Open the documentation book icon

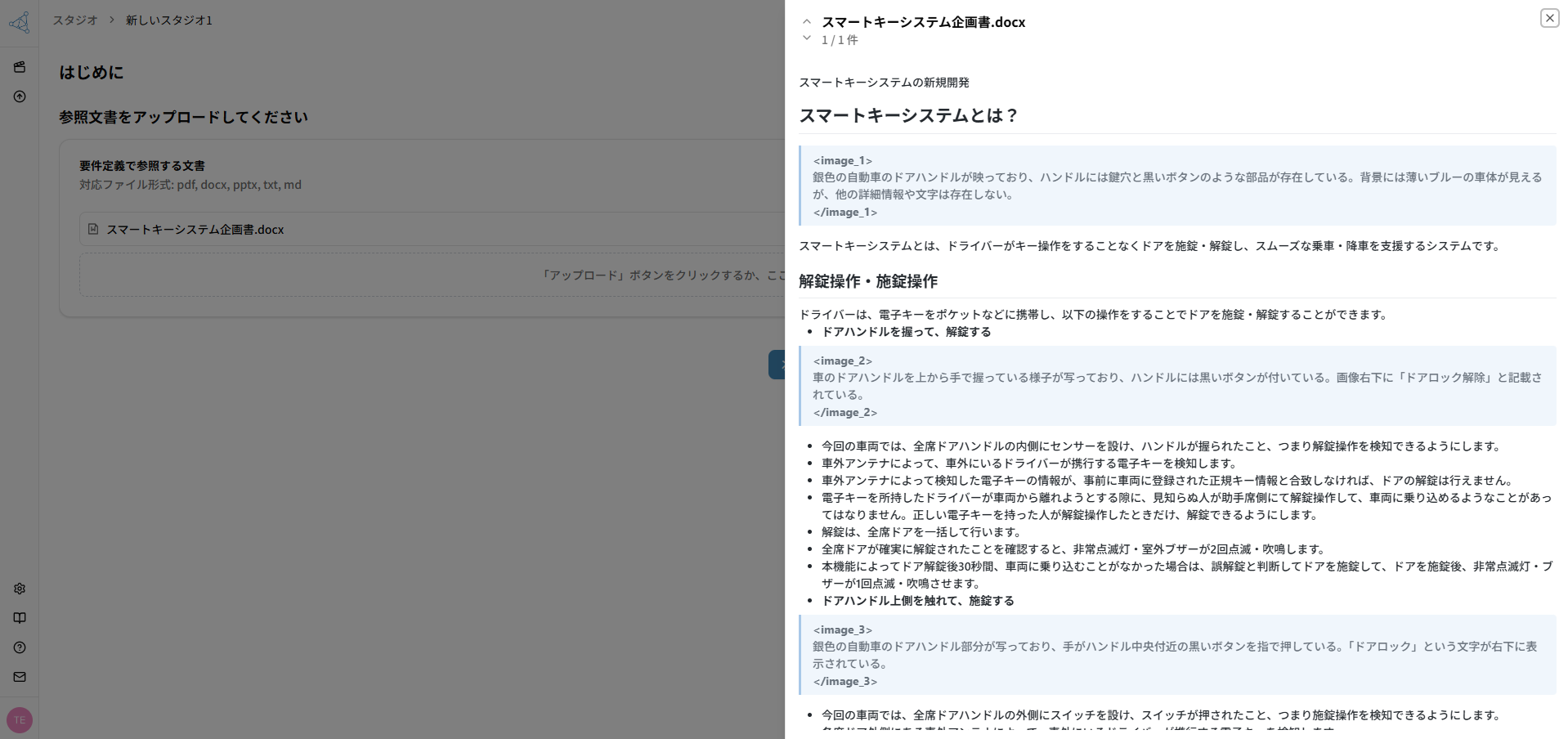click(x=19, y=618)
